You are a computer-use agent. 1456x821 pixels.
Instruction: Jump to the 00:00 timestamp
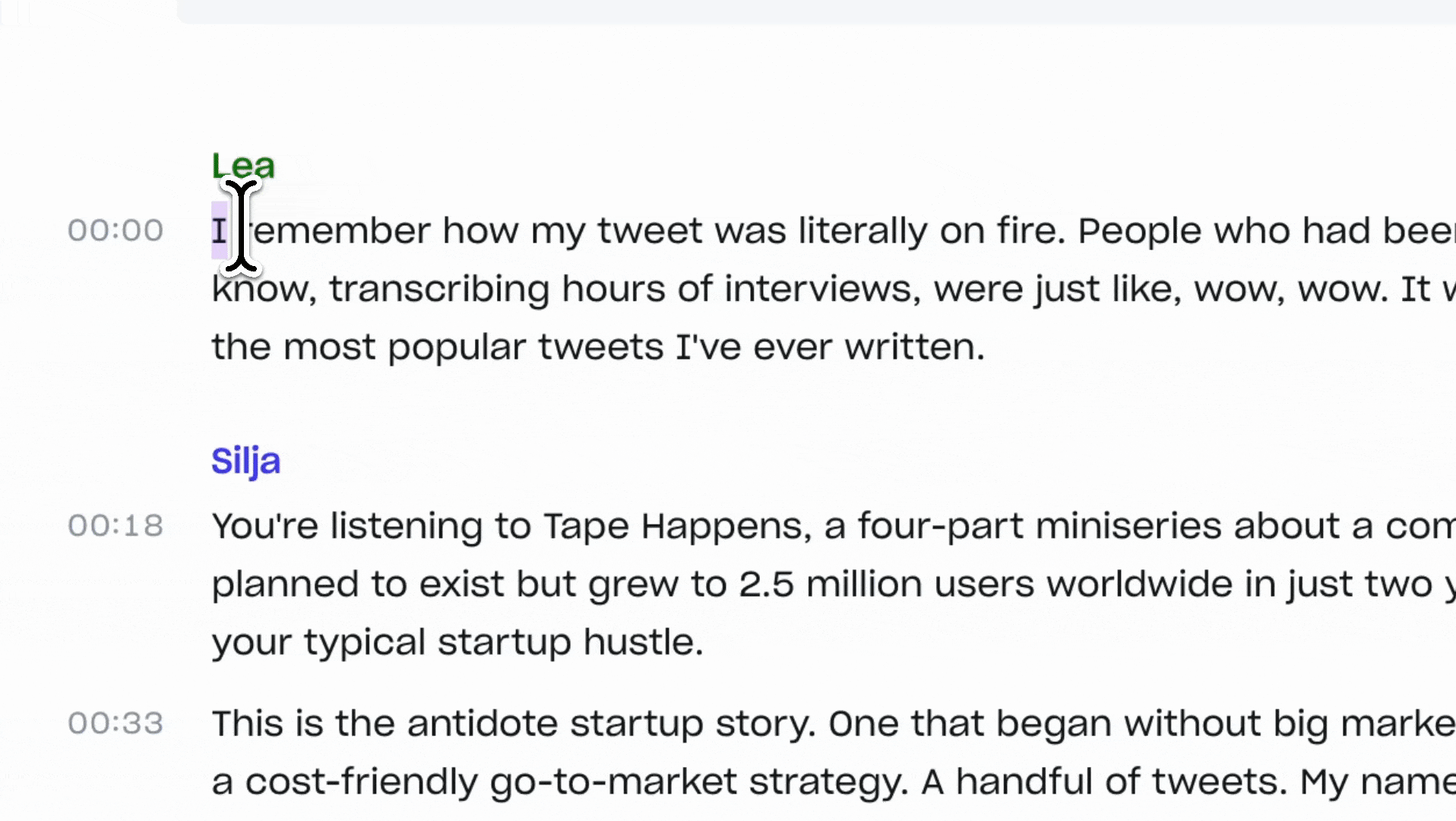(x=116, y=230)
